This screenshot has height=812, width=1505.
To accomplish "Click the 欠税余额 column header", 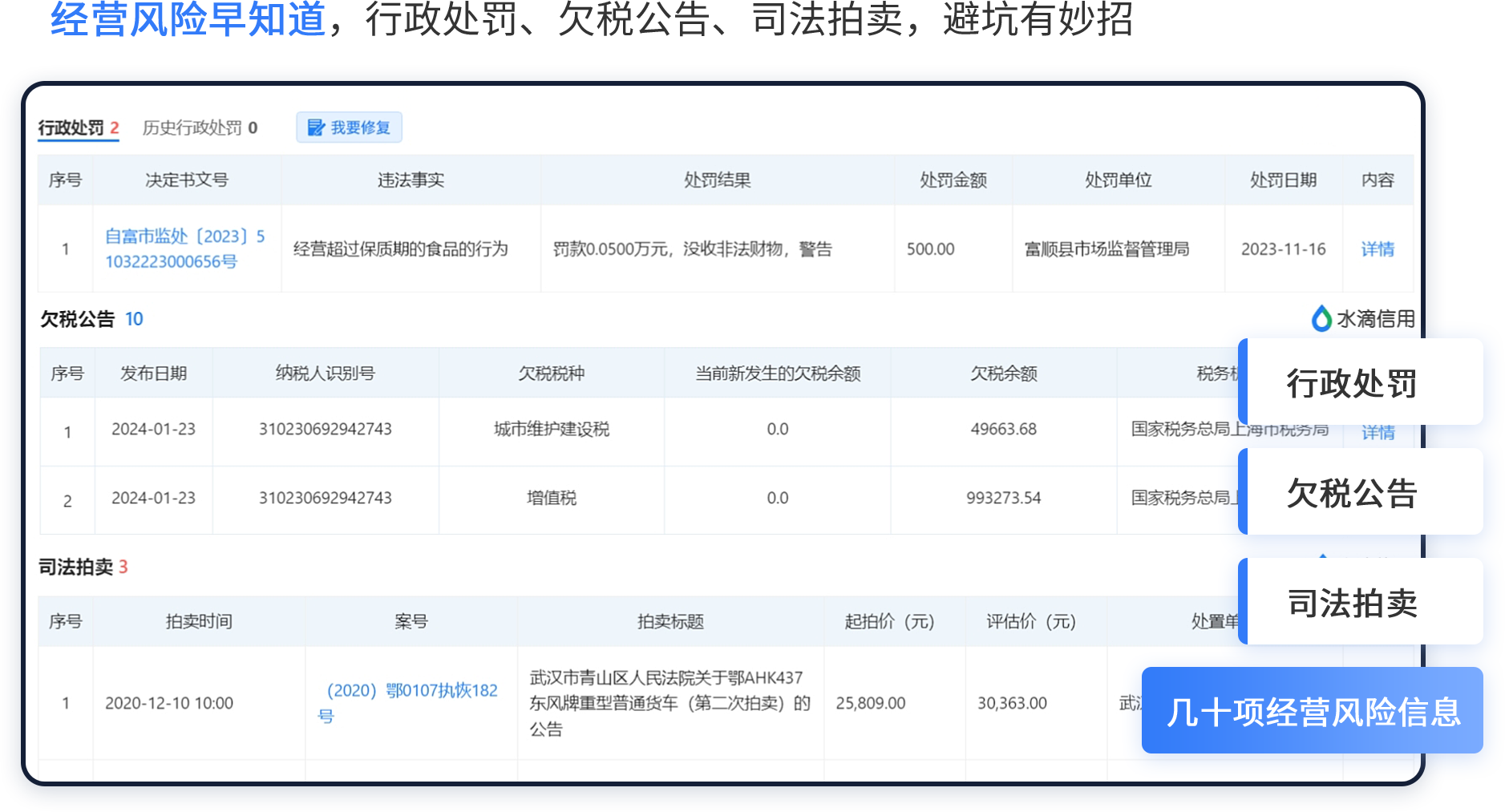I will [x=1003, y=374].
